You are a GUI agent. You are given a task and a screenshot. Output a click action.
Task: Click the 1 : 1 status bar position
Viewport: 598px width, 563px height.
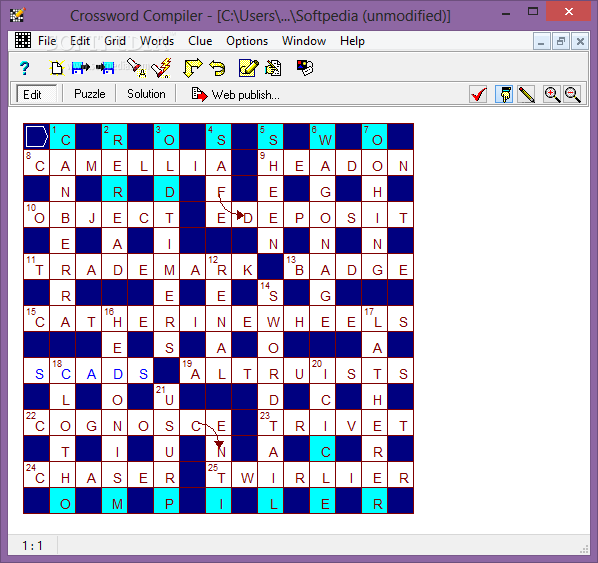(32, 546)
